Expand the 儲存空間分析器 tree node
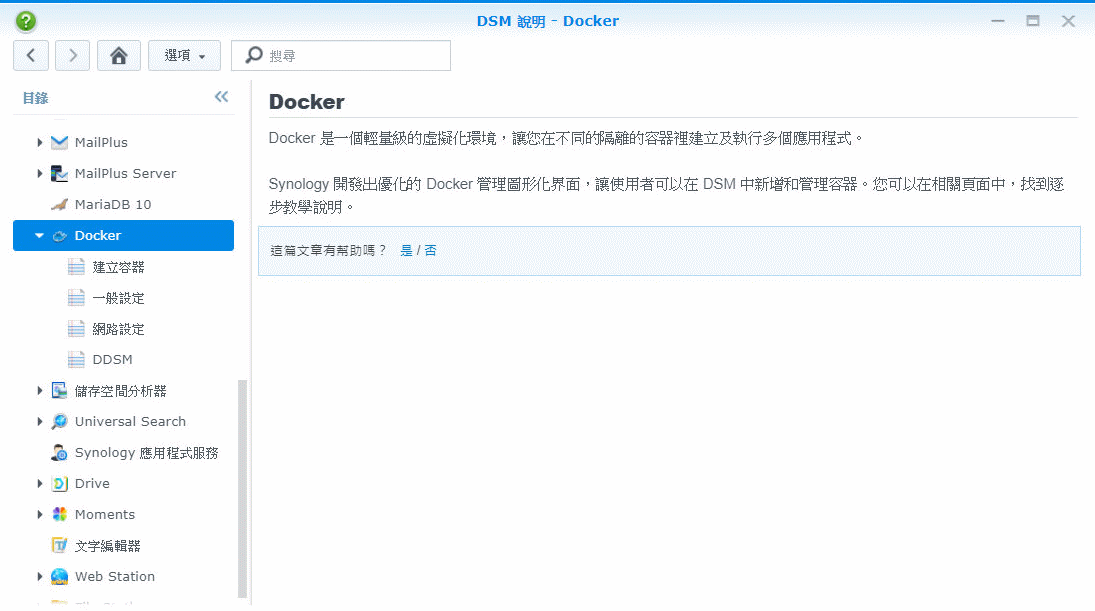Viewport: 1095px width, 611px height. pyautogui.click(x=40, y=391)
